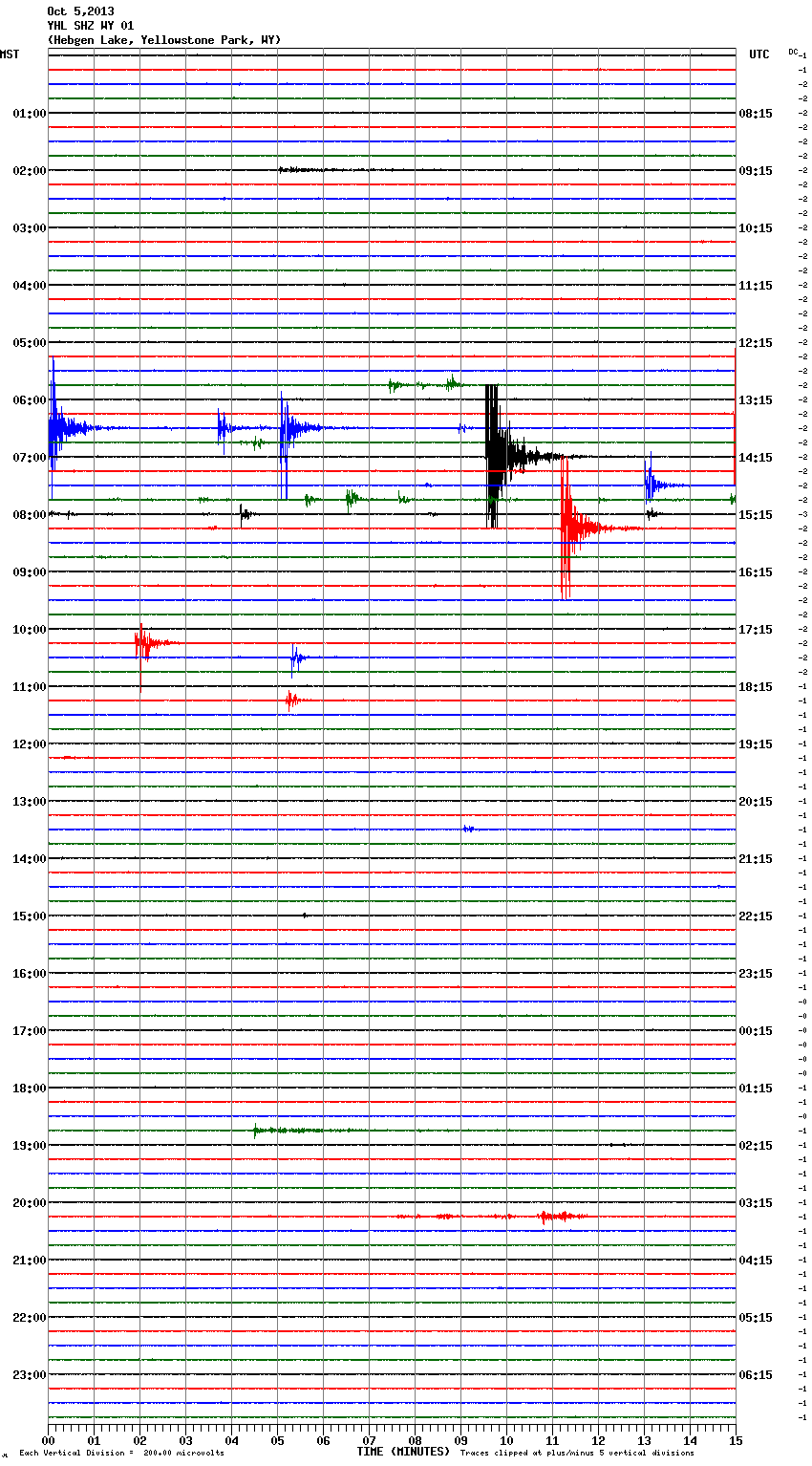Screen dimensions: 812x1466
Task: Click the '03:15' UTC time label
Action: pyautogui.click(x=756, y=1203)
